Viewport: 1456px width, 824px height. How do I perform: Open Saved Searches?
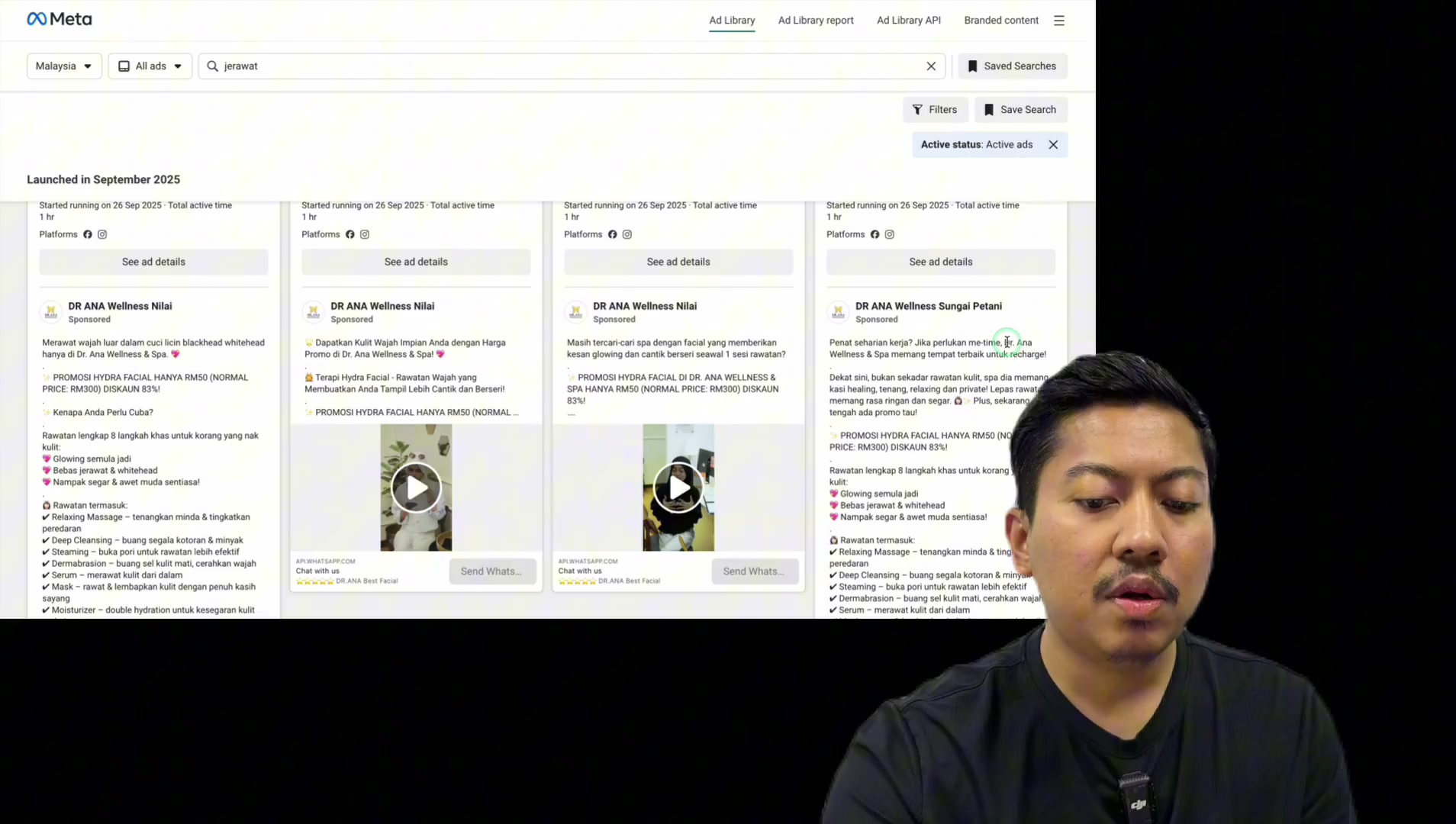coord(1013,66)
